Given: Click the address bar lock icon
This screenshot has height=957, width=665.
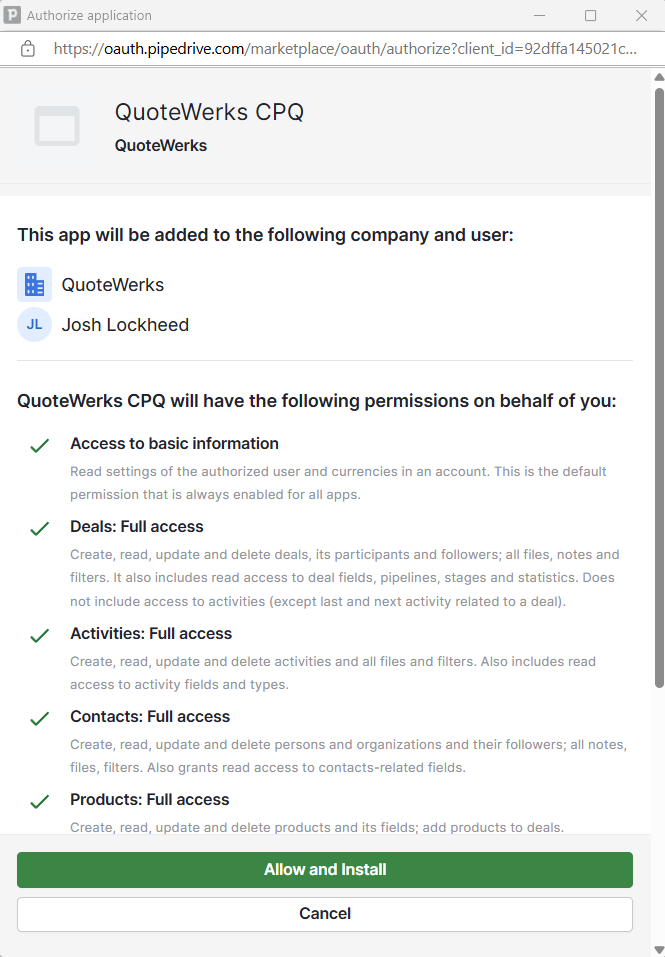Looking at the screenshot, I should (x=28, y=48).
